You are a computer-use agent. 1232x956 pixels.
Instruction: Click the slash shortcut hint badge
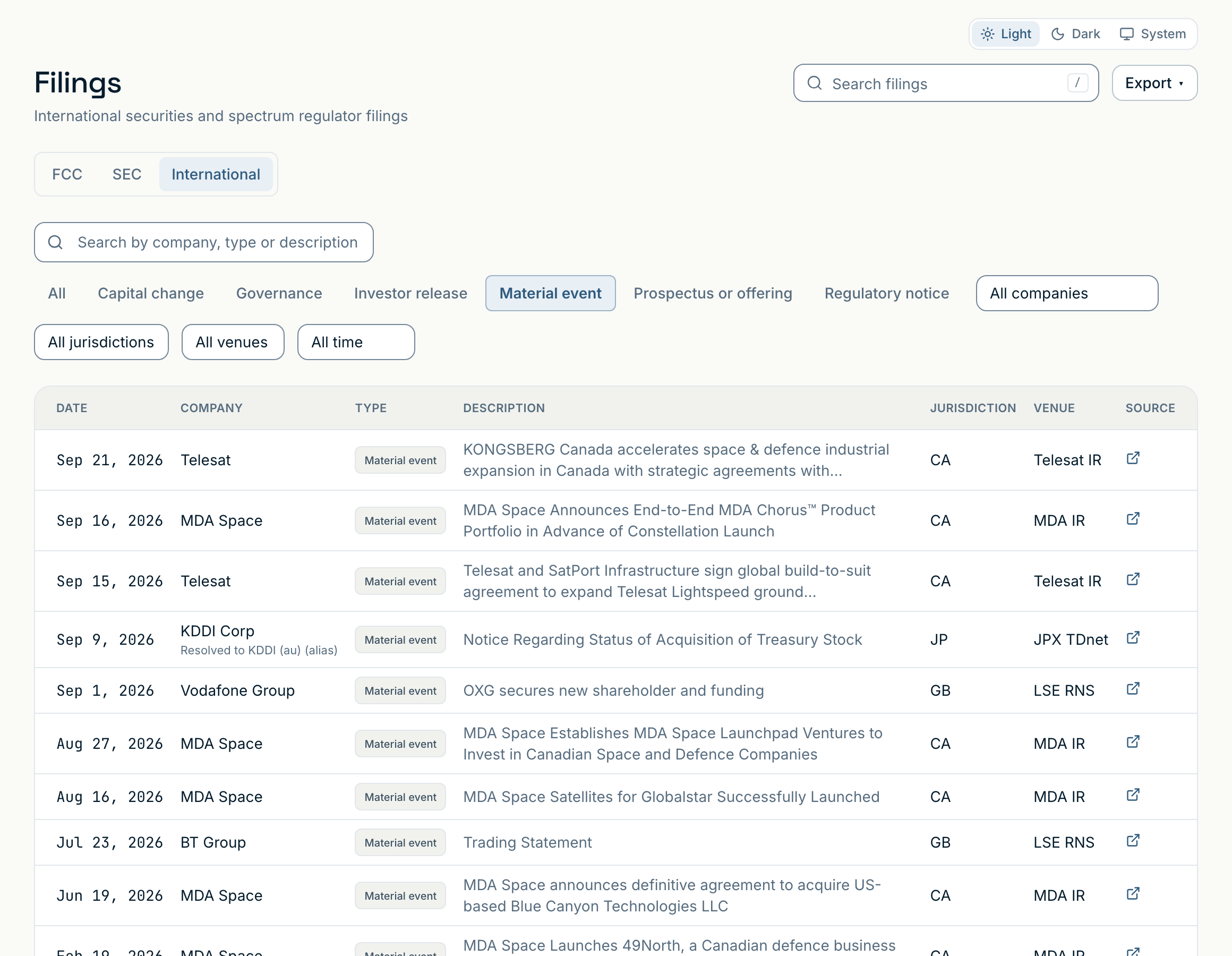click(1077, 83)
